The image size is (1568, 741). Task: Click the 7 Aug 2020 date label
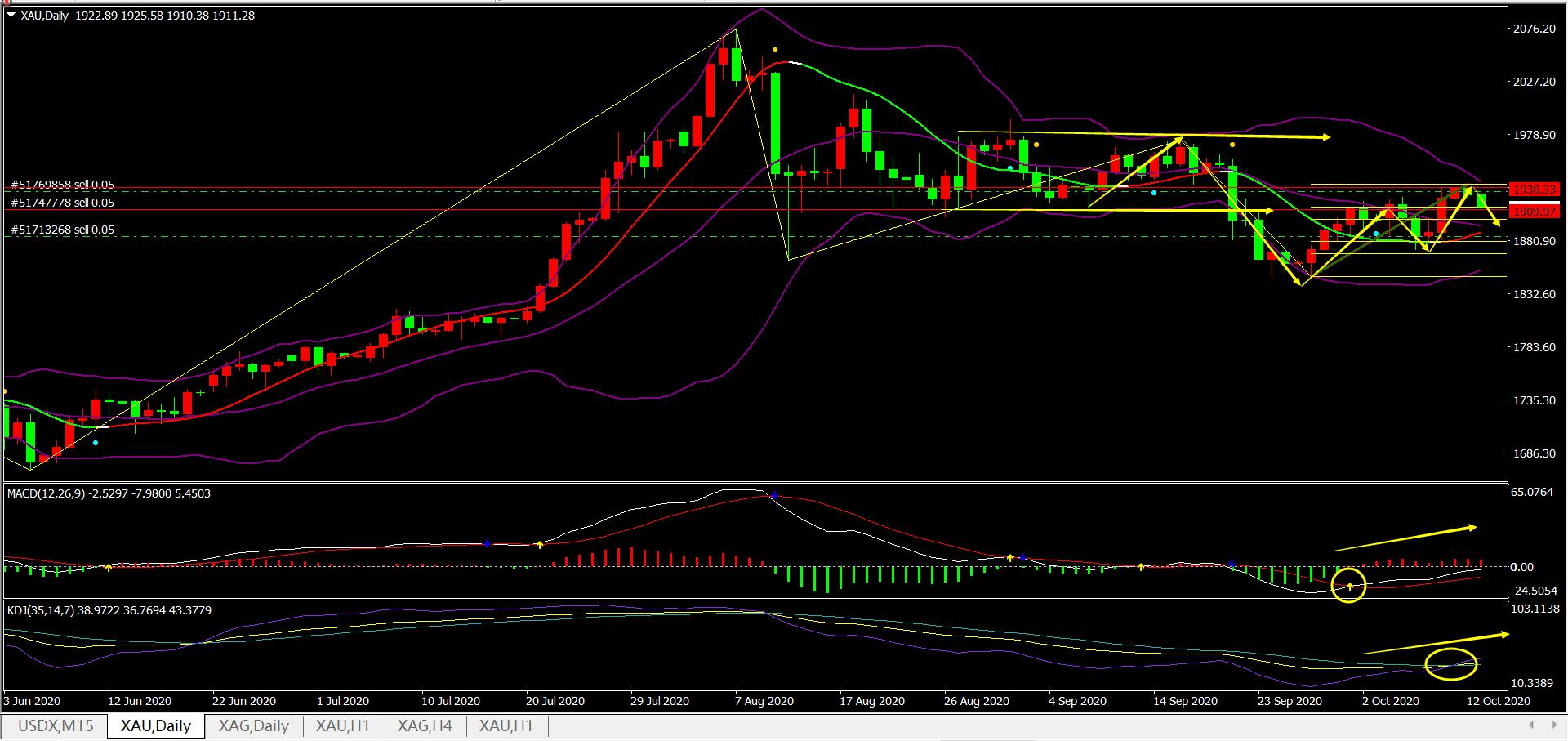coord(764,701)
